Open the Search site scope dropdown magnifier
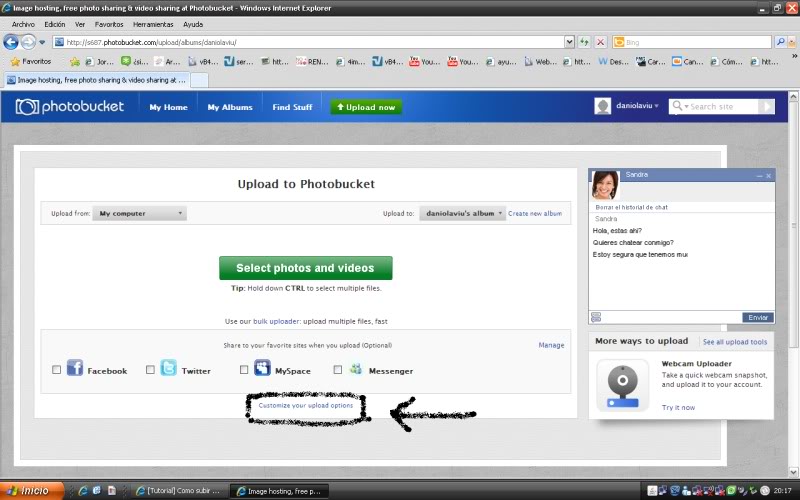This screenshot has width=800, height=500. coord(680,106)
